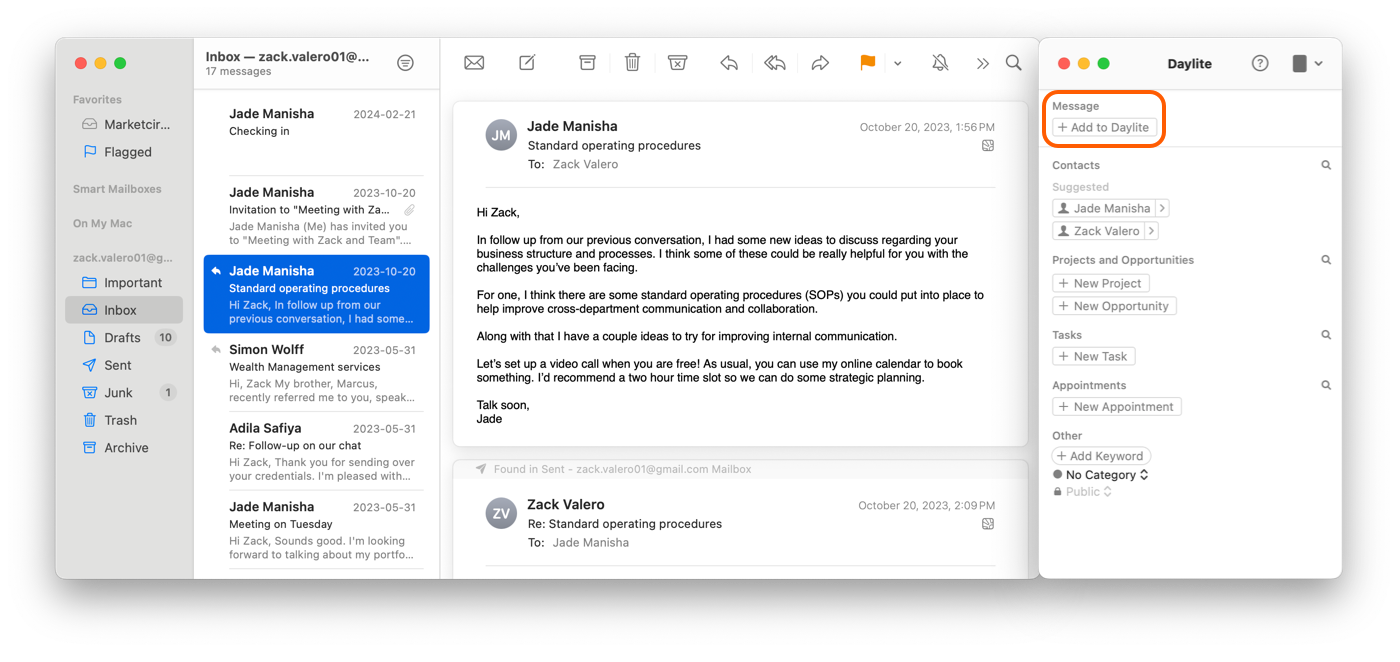Viewport: 1400px width, 662px height.
Task: Toggle the orange flag on message
Action: 867,63
